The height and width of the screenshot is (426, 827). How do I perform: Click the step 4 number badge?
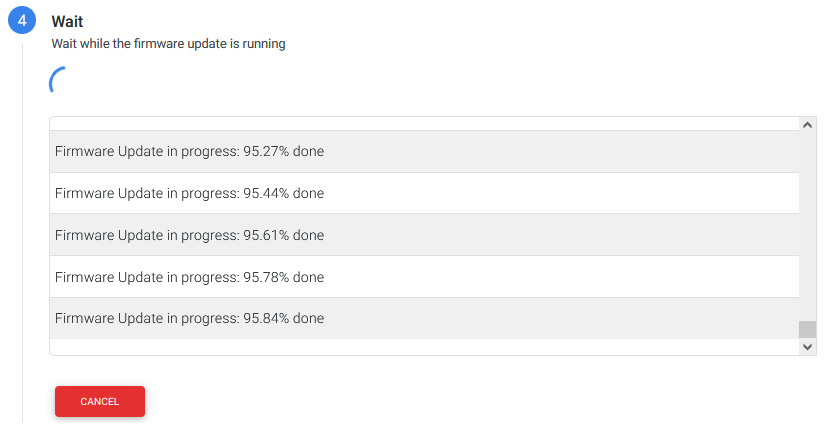click(22, 22)
